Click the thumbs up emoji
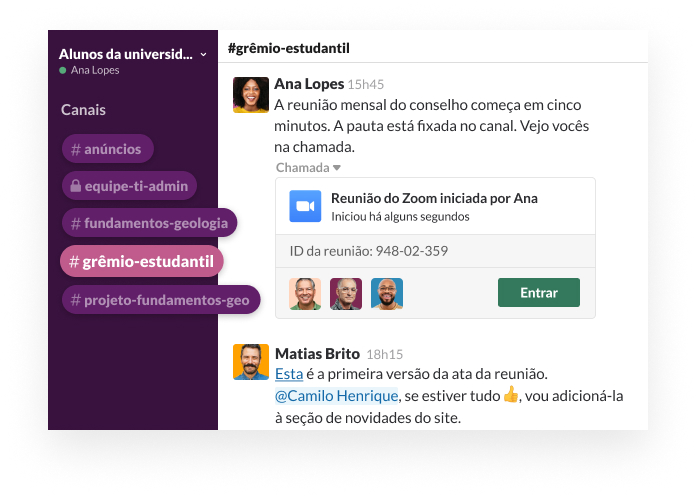This screenshot has height=496, width=696. [x=511, y=395]
